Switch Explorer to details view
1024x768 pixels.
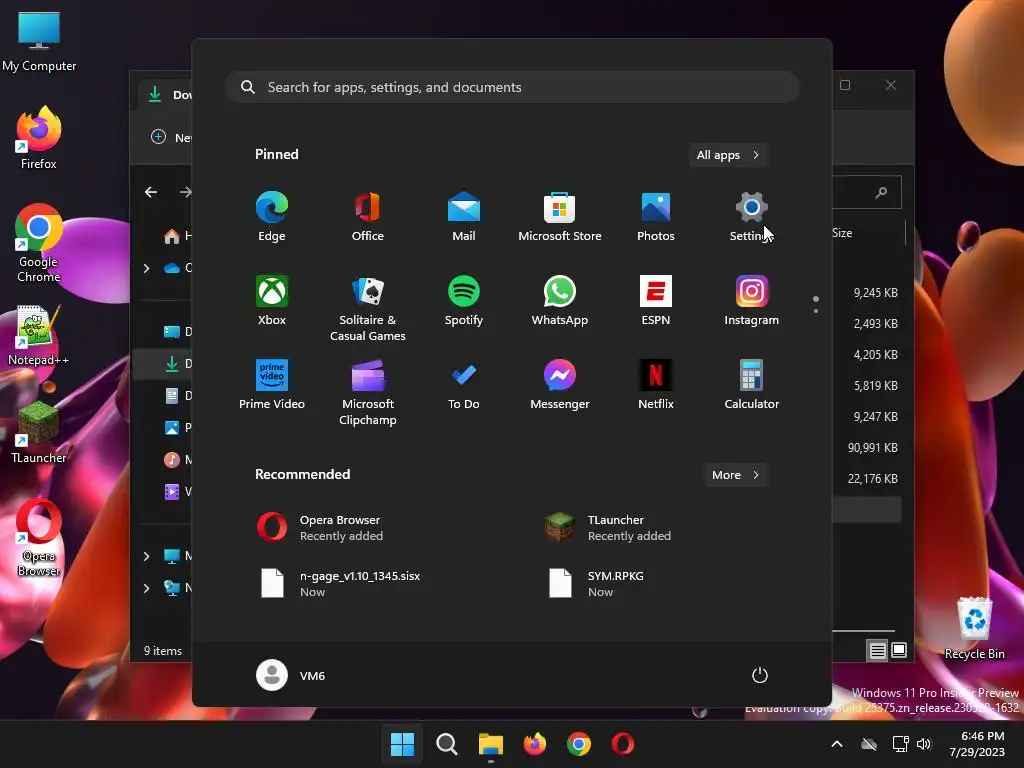click(x=877, y=650)
